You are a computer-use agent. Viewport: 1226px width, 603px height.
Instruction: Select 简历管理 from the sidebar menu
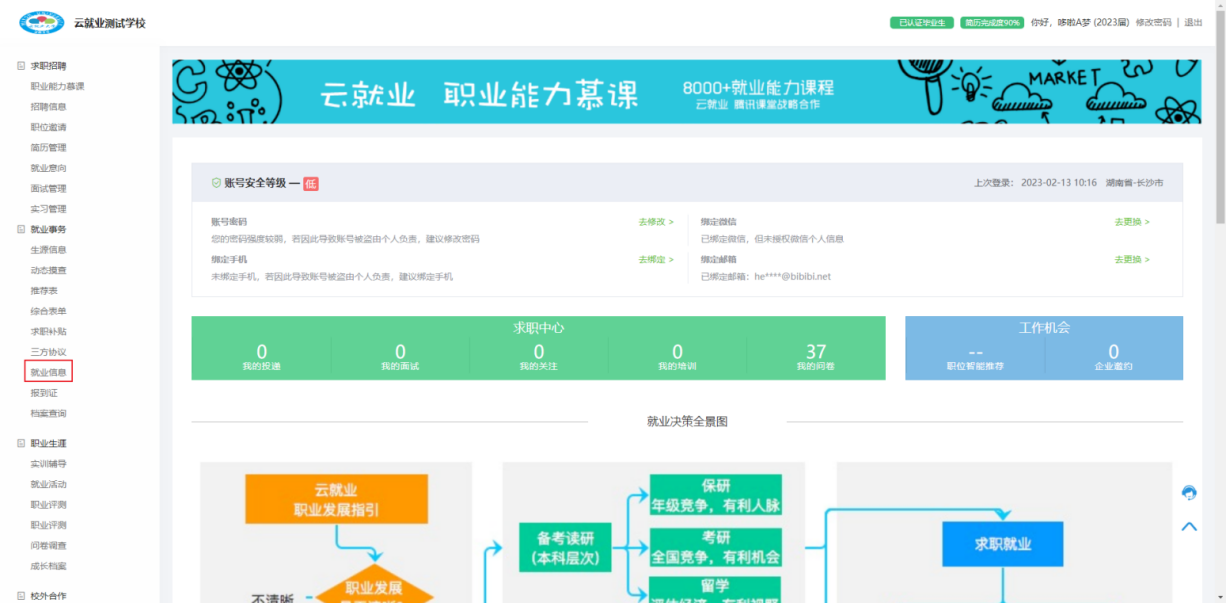(x=49, y=148)
